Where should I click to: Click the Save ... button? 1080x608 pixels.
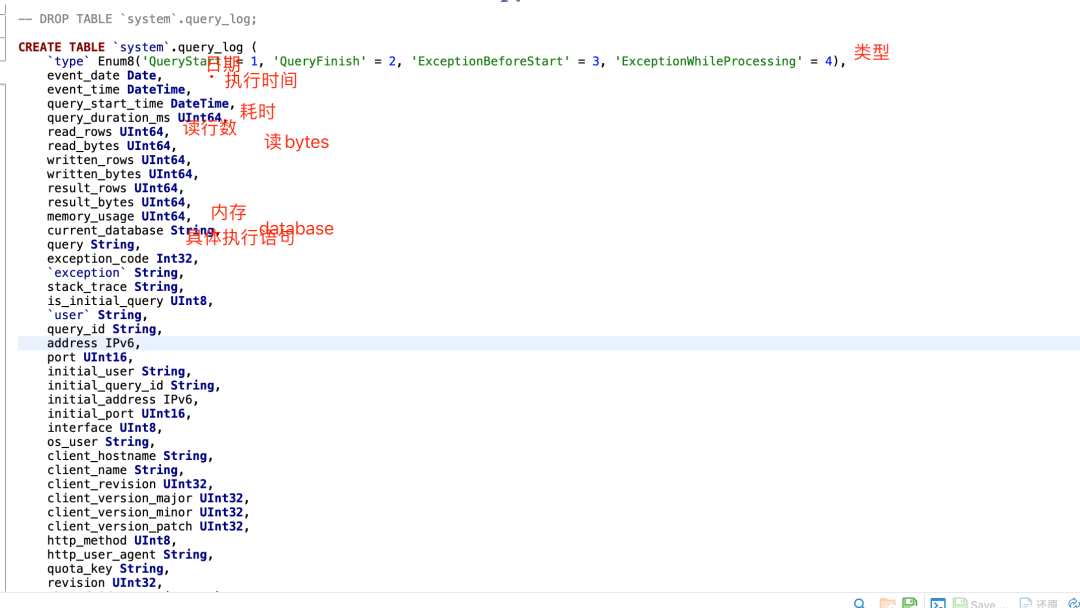[980, 604]
